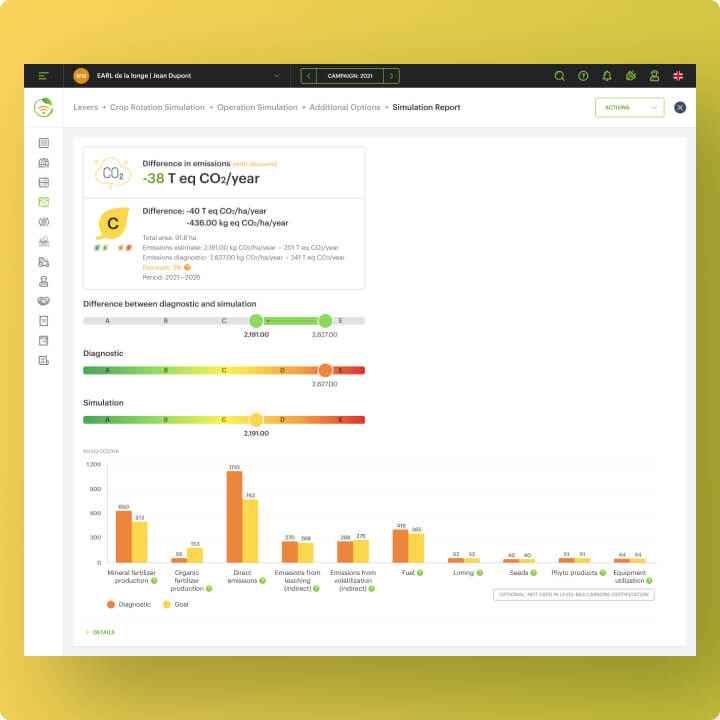The width and height of the screenshot is (720, 720).
Task: Go to next campaign with right arrow
Action: (x=391, y=76)
